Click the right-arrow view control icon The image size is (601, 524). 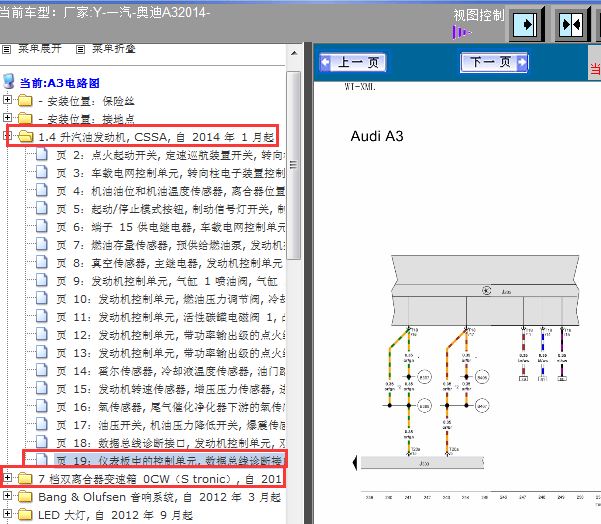coord(525,25)
